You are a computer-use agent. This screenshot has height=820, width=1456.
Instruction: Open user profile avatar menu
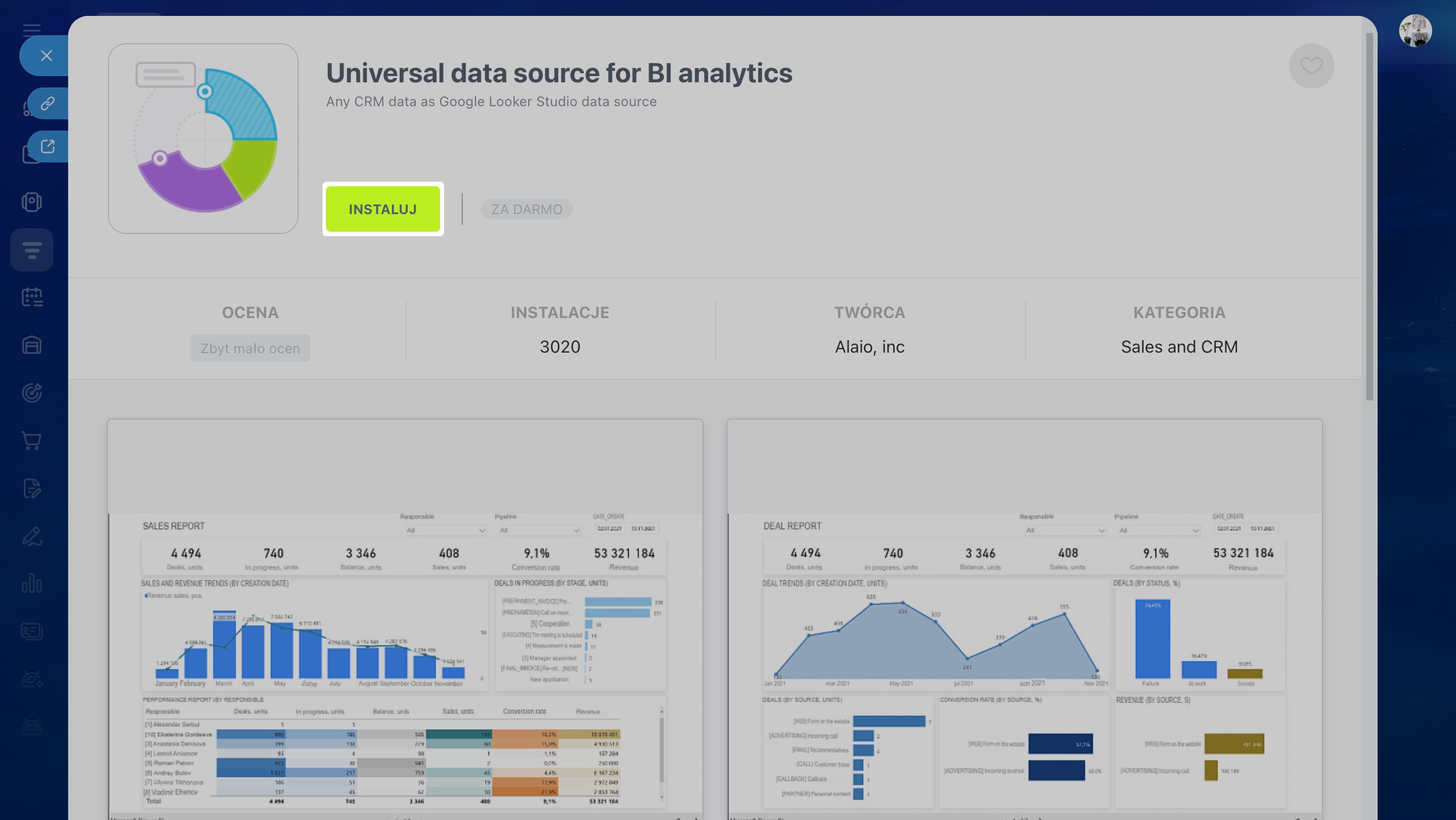[x=1415, y=31]
